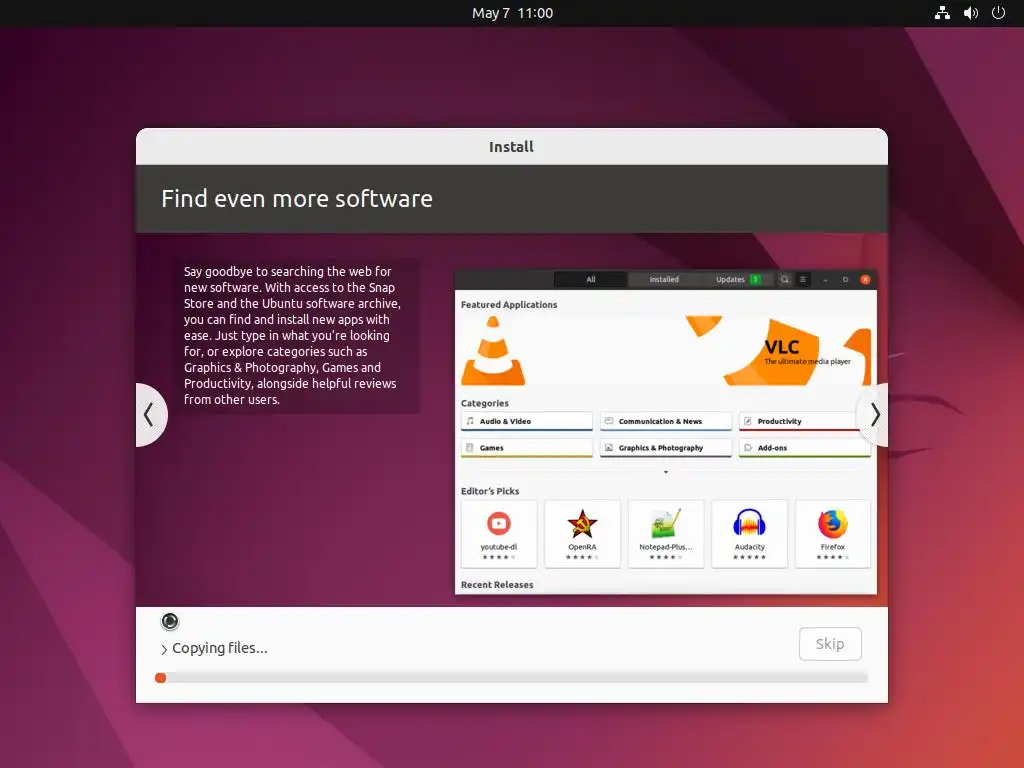
Task: Select the youtube-dl app icon
Action: pos(499,523)
